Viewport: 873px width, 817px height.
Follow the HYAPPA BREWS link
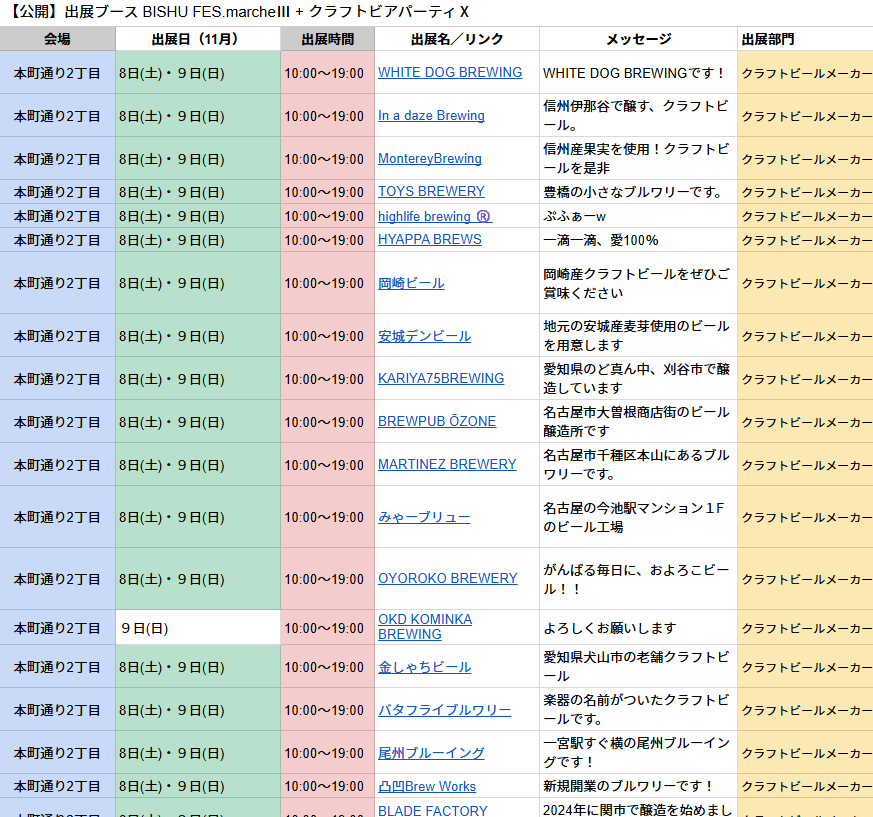pyautogui.click(x=429, y=239)
